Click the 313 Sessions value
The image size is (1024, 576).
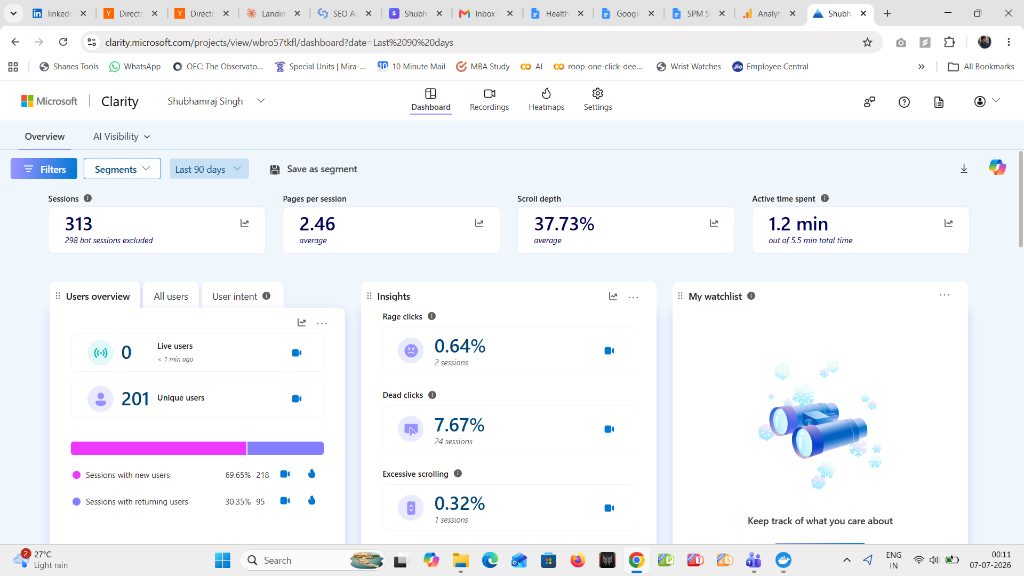(x=78, y=224)
